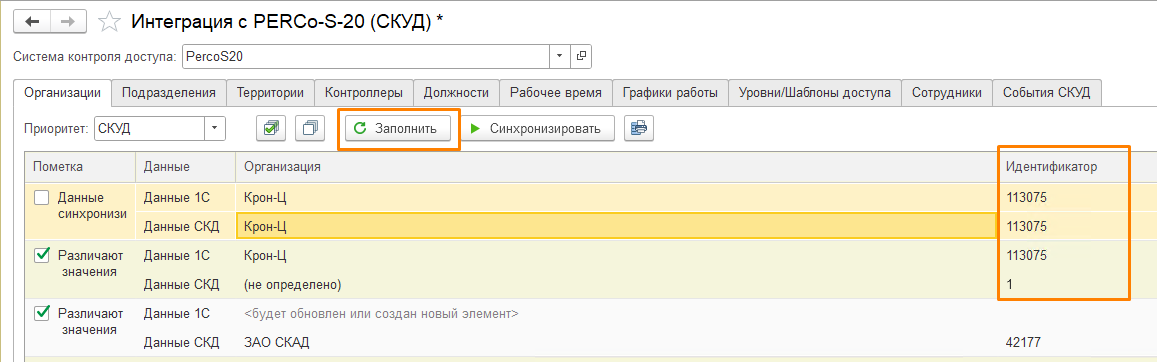Toggle checkbox for Данные синхронизи row

point(42,198)
